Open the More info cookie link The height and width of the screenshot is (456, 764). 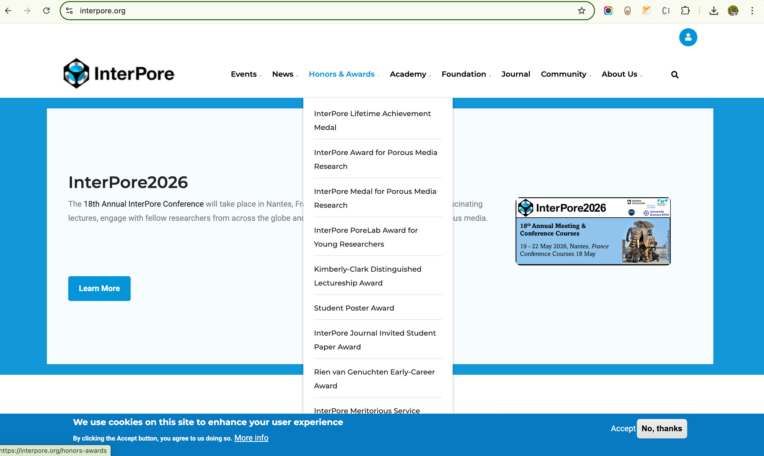251,438
